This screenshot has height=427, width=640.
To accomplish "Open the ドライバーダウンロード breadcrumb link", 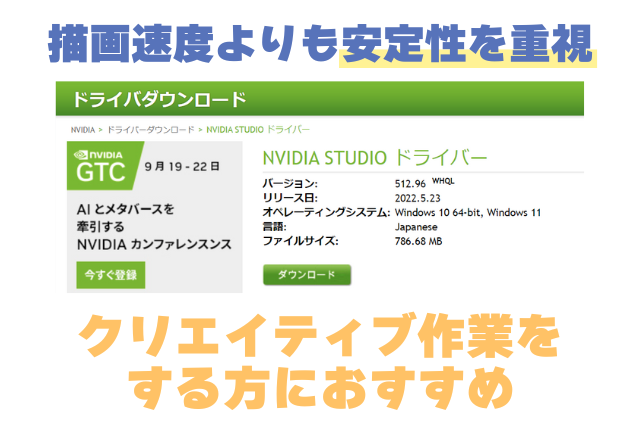I will pyautogui.click(x=150, y=130).
